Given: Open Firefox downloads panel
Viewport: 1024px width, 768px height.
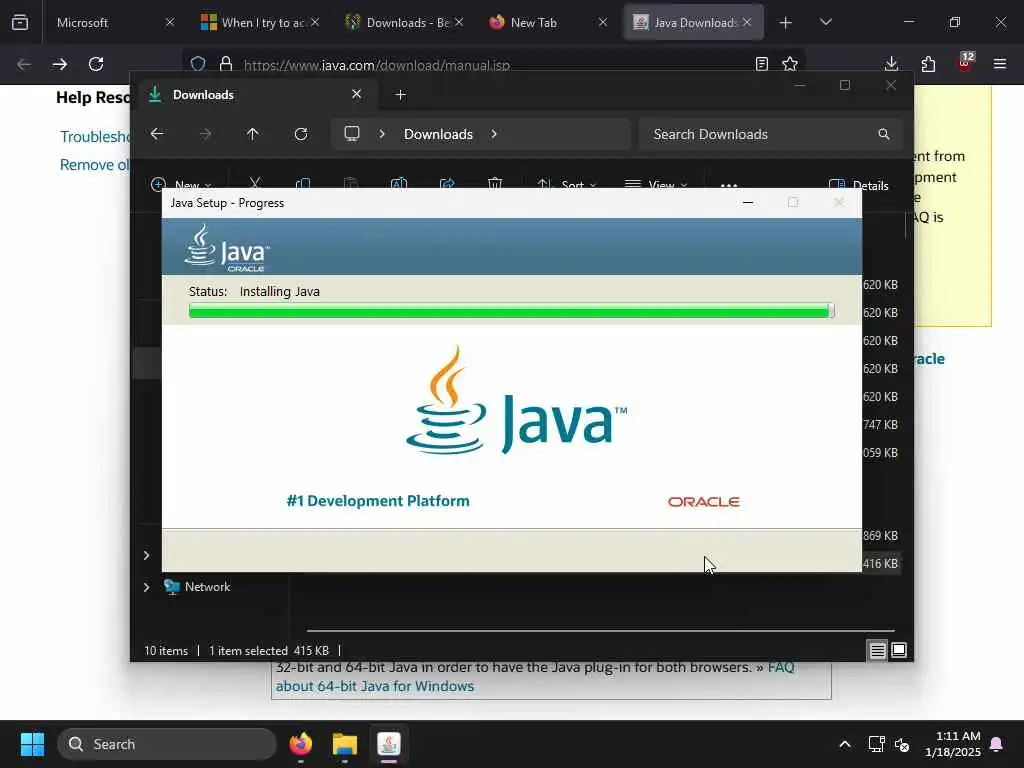Looking at the screenshot, I should pyautogui.click(x=891, y=64).
